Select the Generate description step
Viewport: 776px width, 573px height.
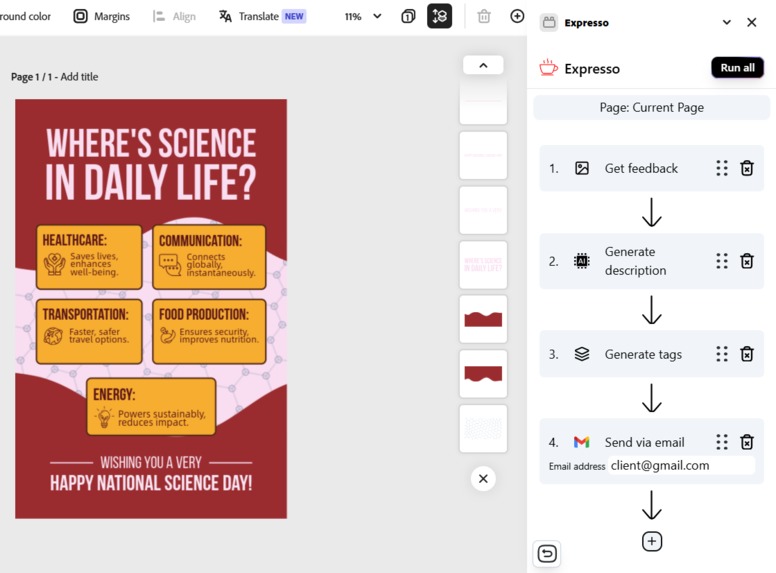pyautogui.click(x=651, y=261)
